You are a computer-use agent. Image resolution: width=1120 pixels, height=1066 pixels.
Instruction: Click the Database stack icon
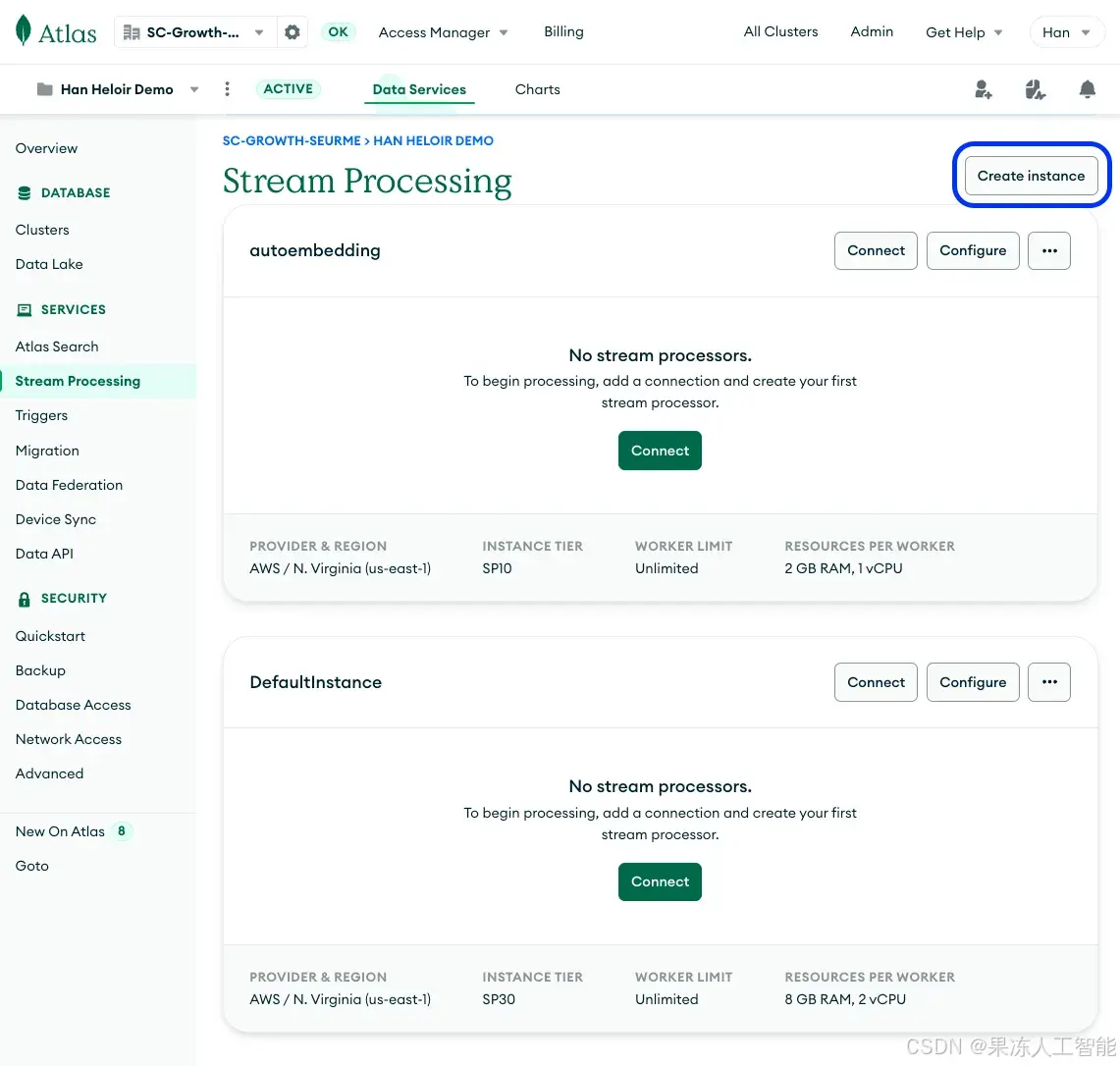(25, 193)
